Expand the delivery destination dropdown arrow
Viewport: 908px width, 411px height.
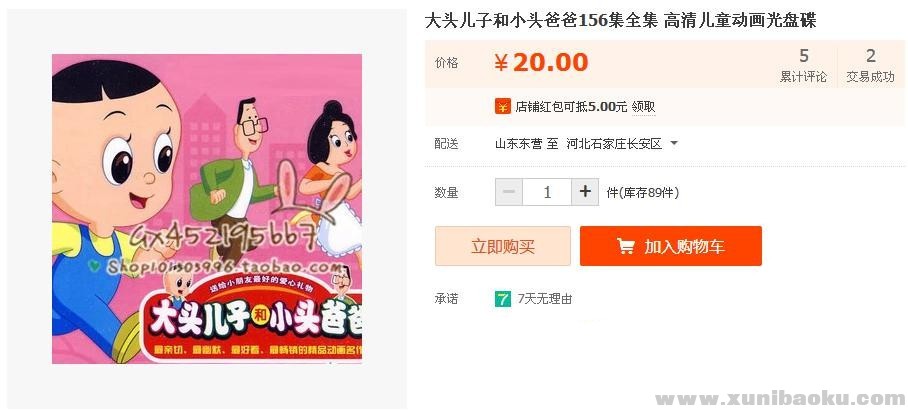pyautogui.click(x=673, y=144)
